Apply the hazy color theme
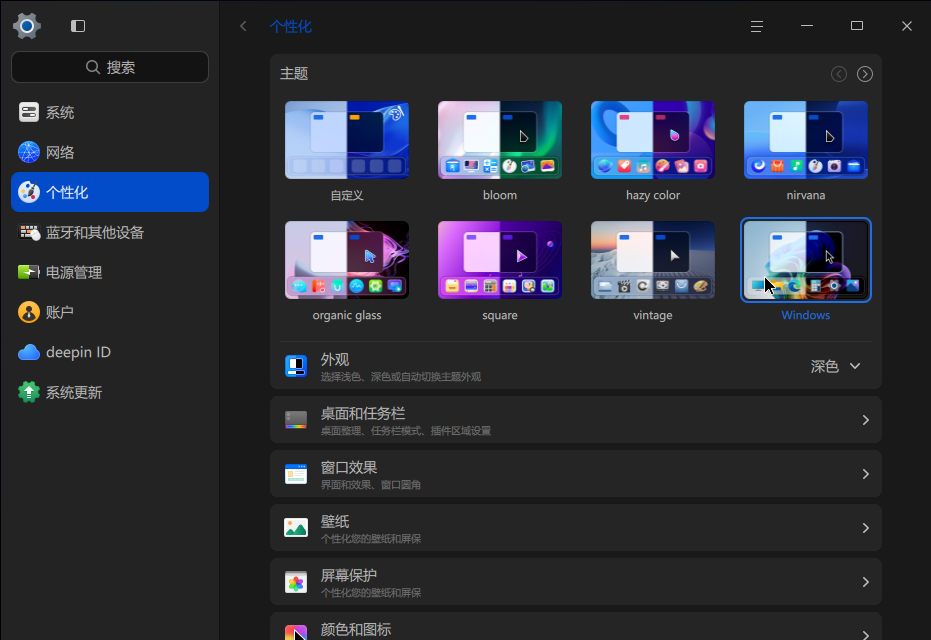The height and width of the screenshot is (640, 931). 653,140
